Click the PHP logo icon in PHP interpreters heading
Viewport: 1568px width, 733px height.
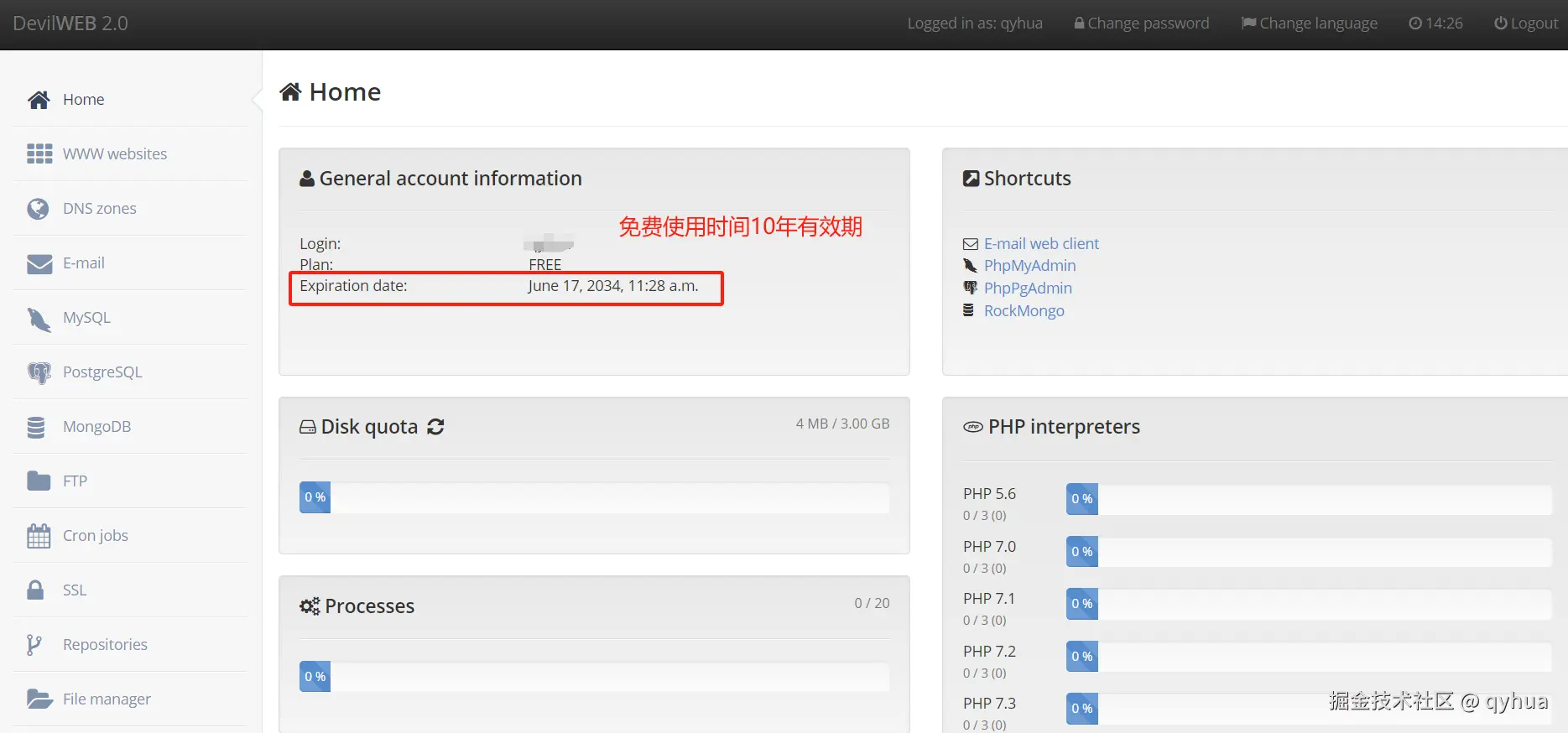click(973, 427)
